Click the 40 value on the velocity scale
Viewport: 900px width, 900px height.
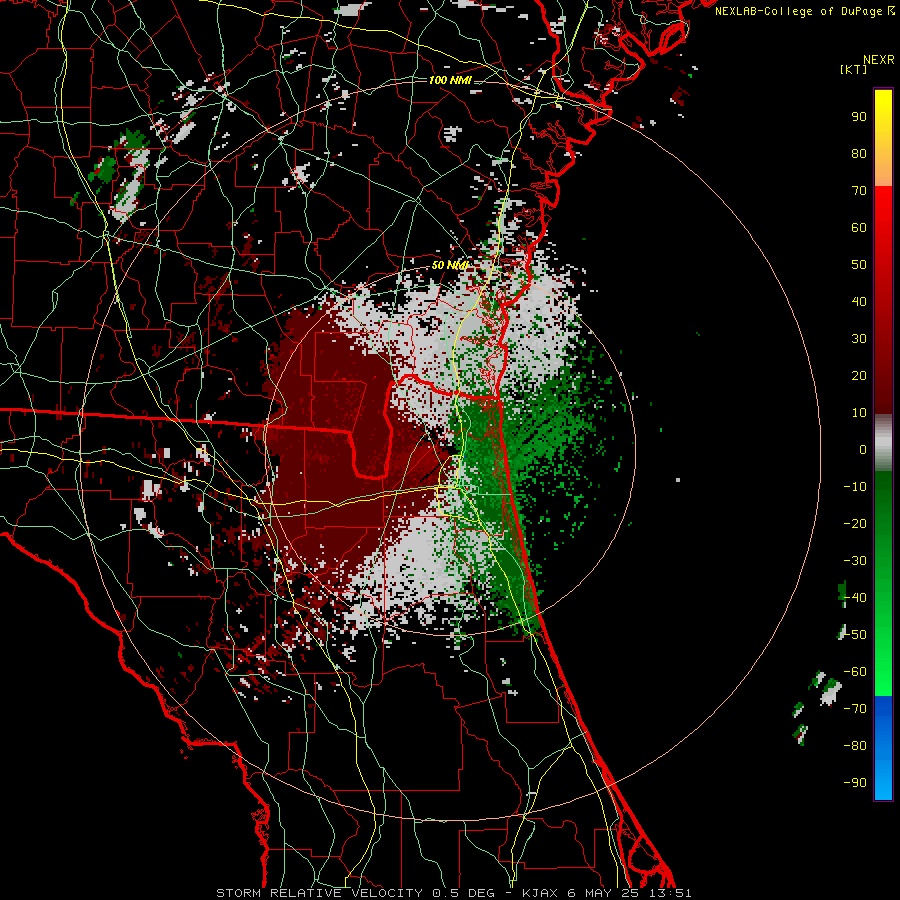859,302
